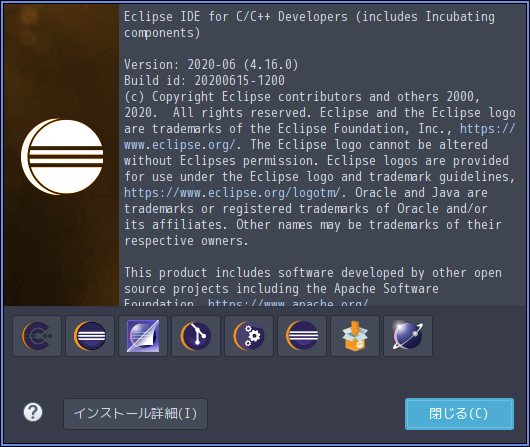Open the purple square document feature icon

143,336
